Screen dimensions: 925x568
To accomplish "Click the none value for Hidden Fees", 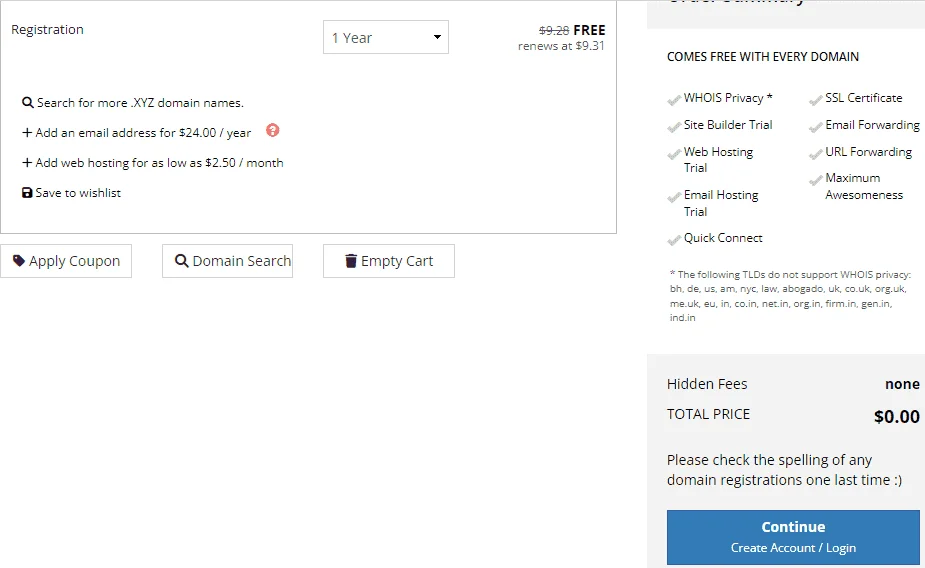I will 902,385.
